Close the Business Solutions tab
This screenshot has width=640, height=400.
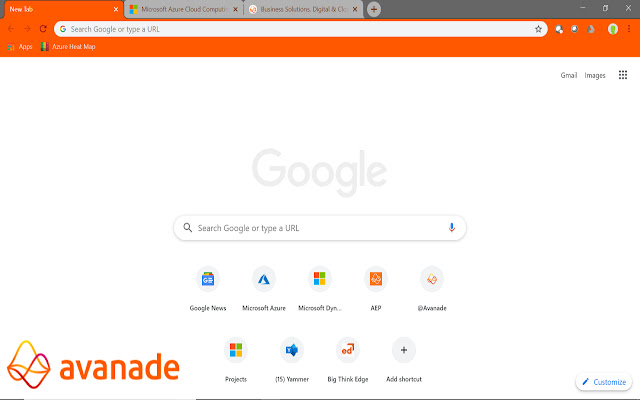click(x=355, y=9)
